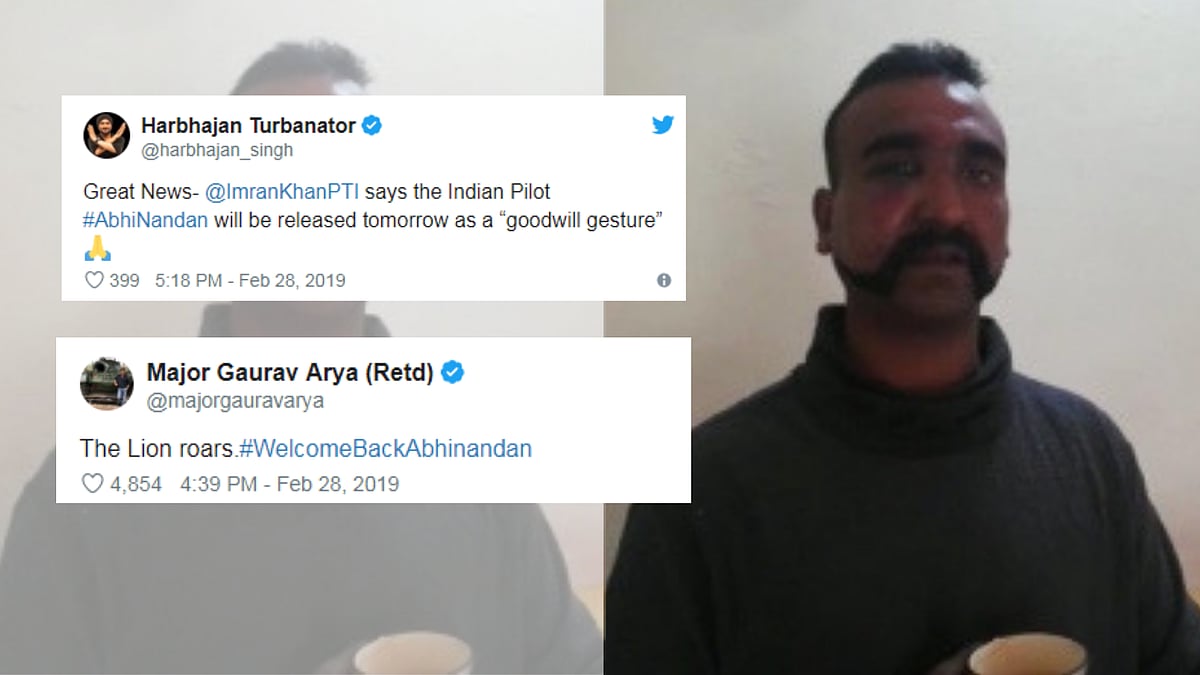
Task: Open the 5:18 PM - Feb 28, 2019 timestamp
Action: [x=250, y=280]
